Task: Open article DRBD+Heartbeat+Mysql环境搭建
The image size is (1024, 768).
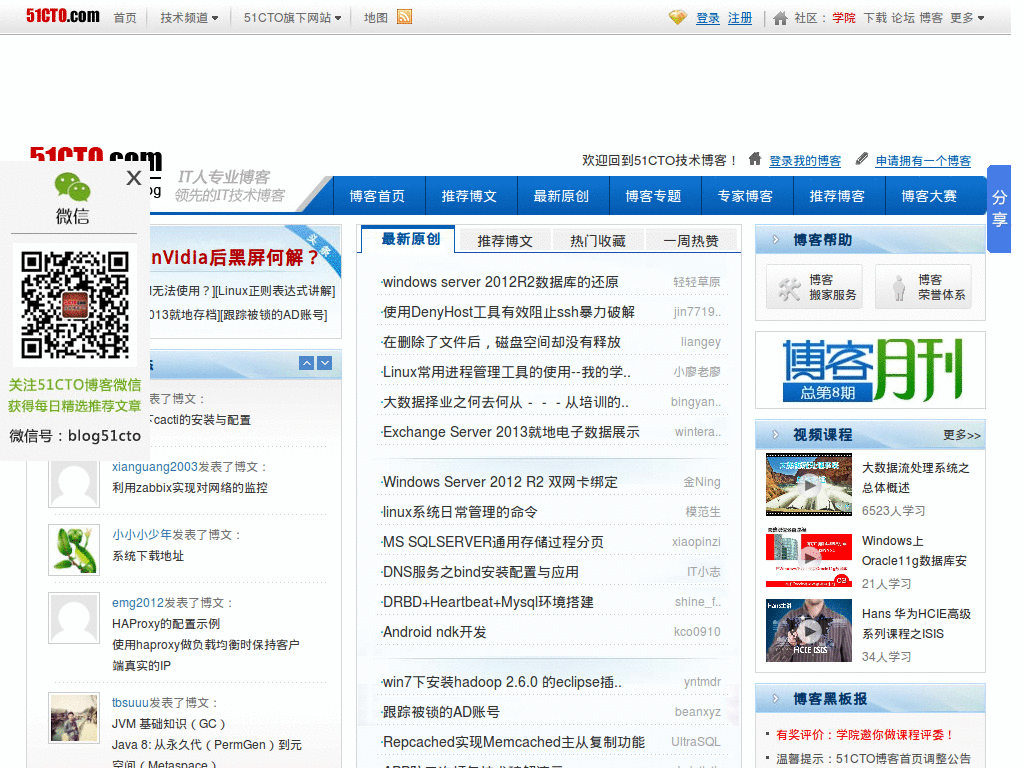Action: click(x=488, y=602)
